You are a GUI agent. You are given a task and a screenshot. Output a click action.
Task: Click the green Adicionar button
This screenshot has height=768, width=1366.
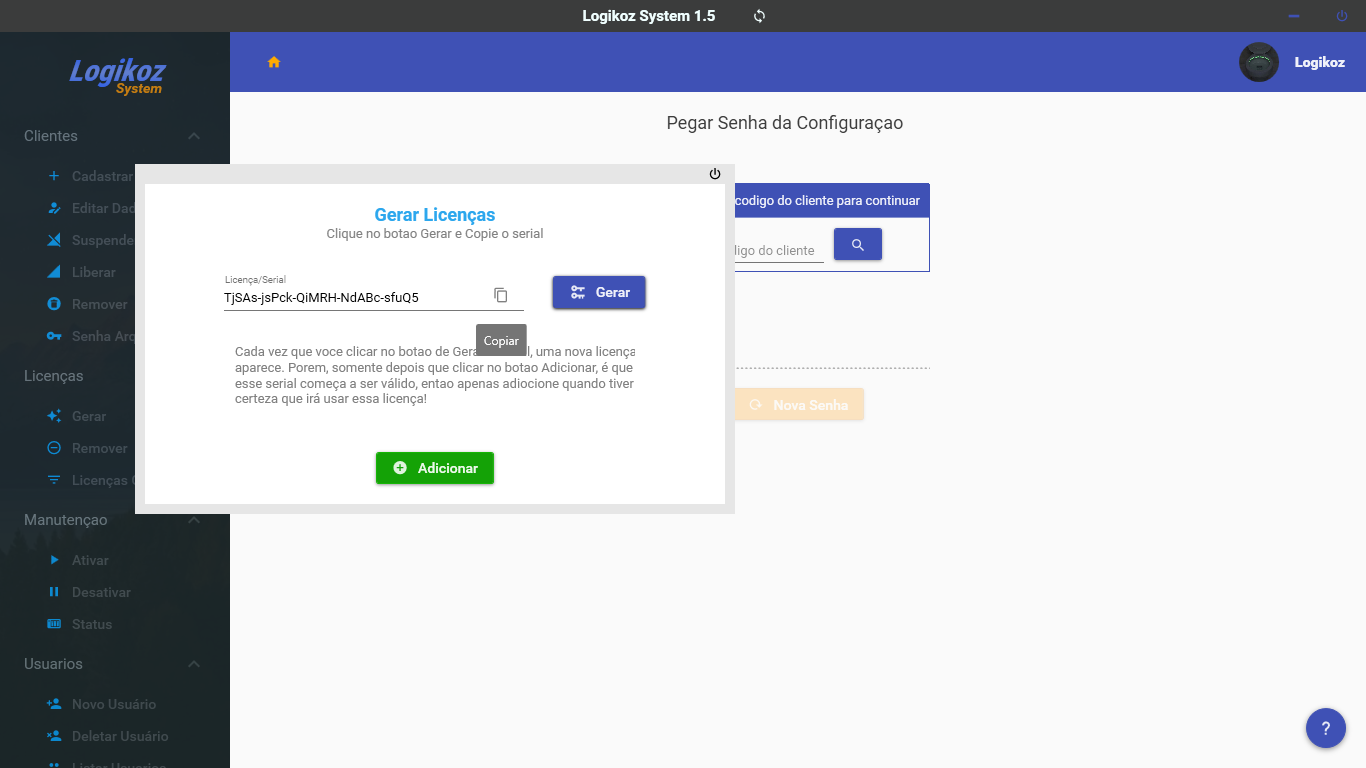[435, 468]
